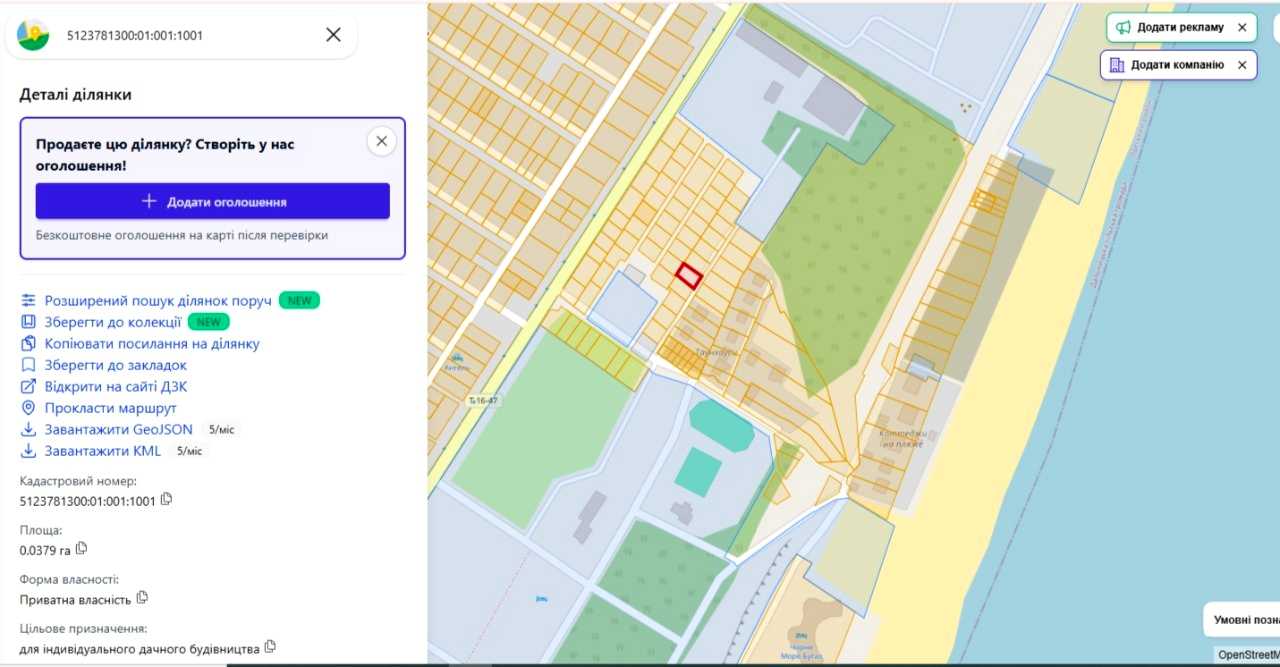Click the external link icon for ДЗК

click(x=28, y=386)
